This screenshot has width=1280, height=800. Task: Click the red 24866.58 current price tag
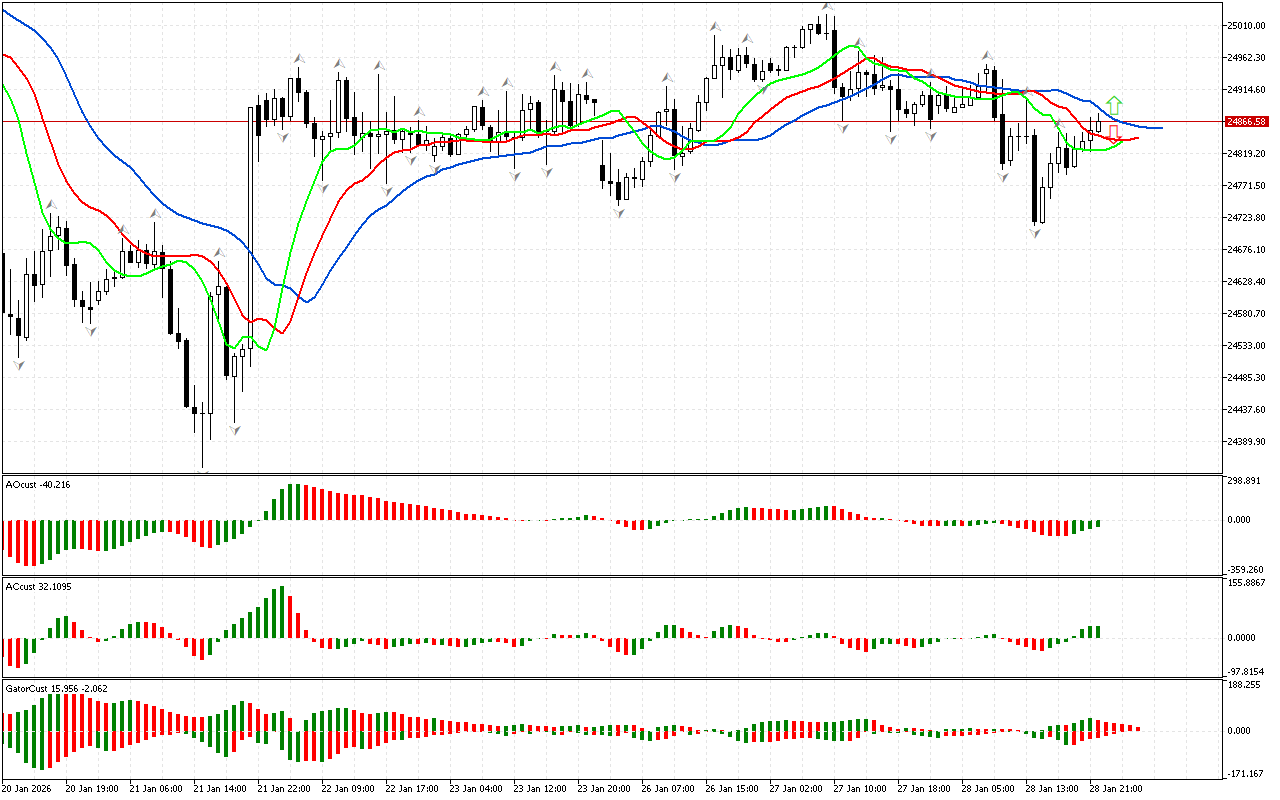coord(1246,122)
